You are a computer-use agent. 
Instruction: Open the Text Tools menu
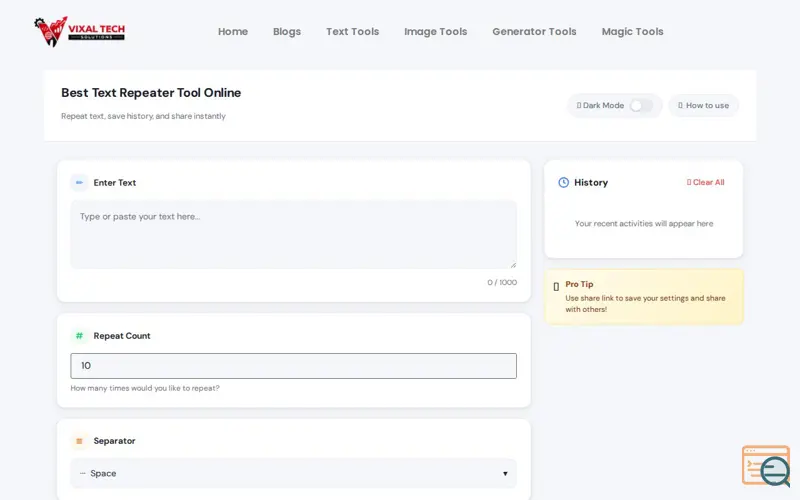353,32
